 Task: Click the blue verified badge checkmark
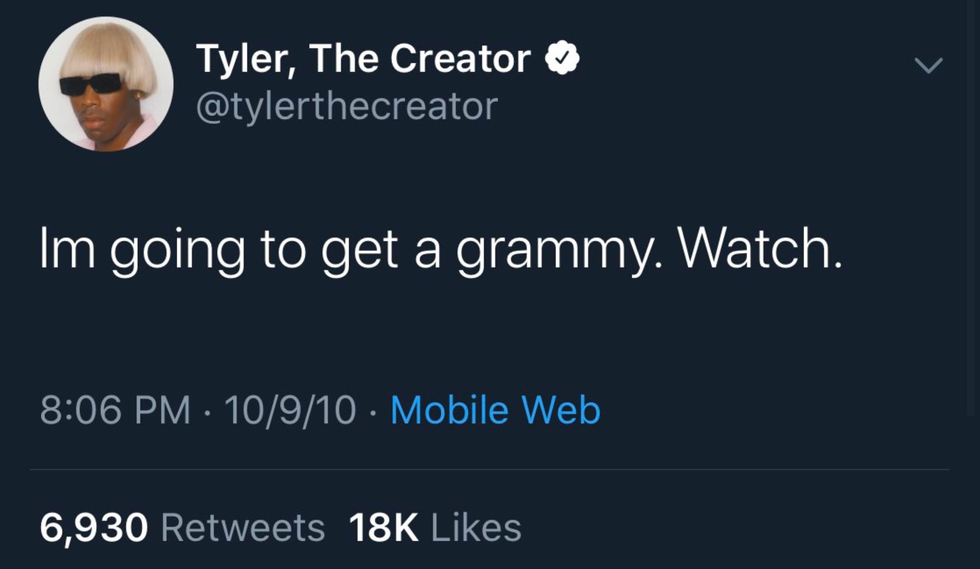tap(563, 60)
